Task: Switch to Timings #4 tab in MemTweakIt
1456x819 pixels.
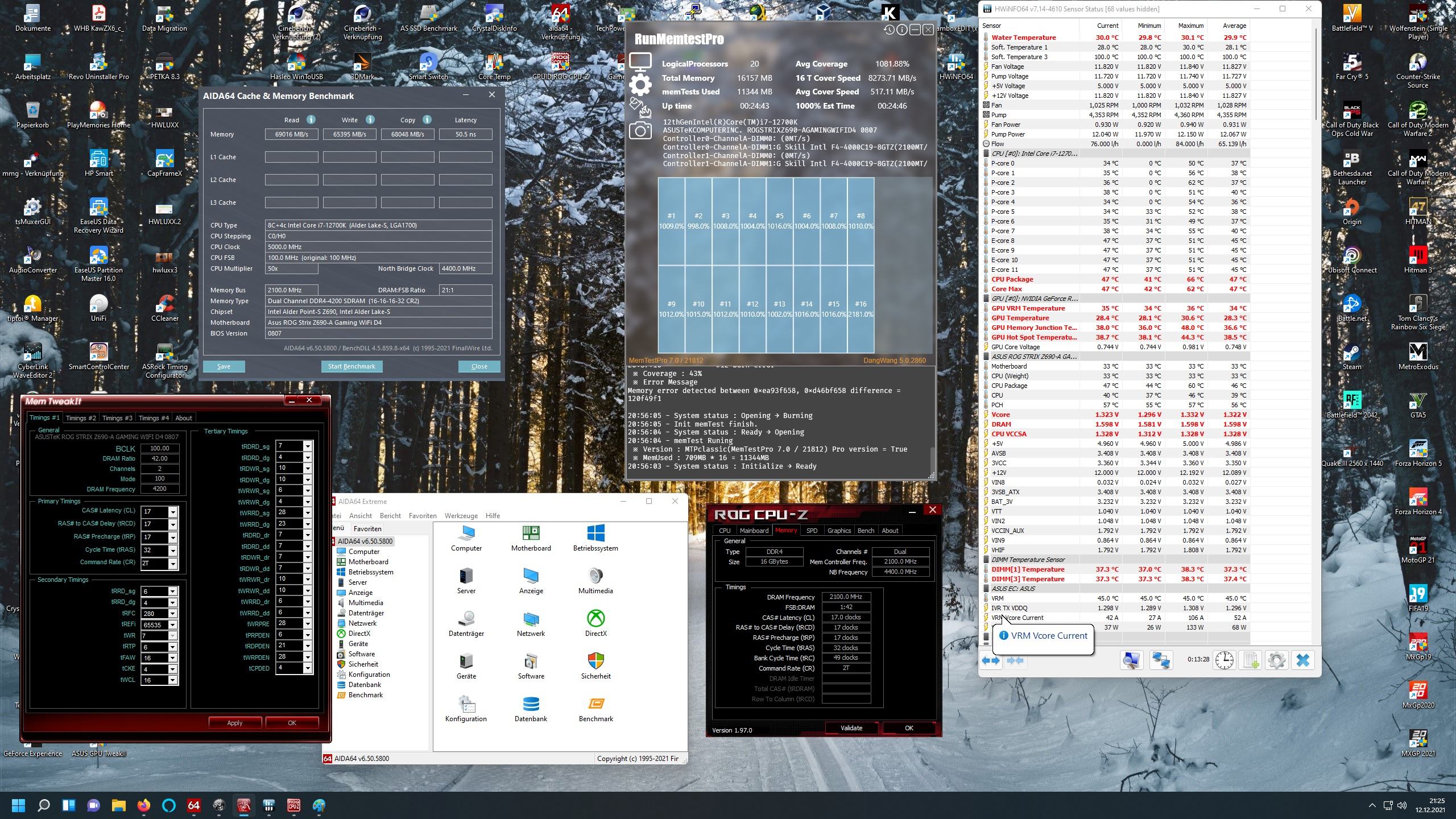Action: [154, 418]
